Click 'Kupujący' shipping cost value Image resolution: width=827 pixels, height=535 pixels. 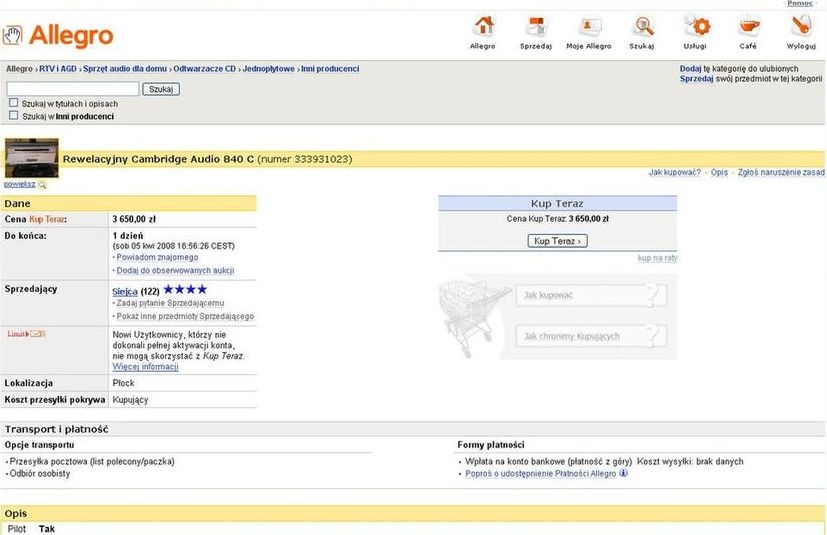coord(130,400)
